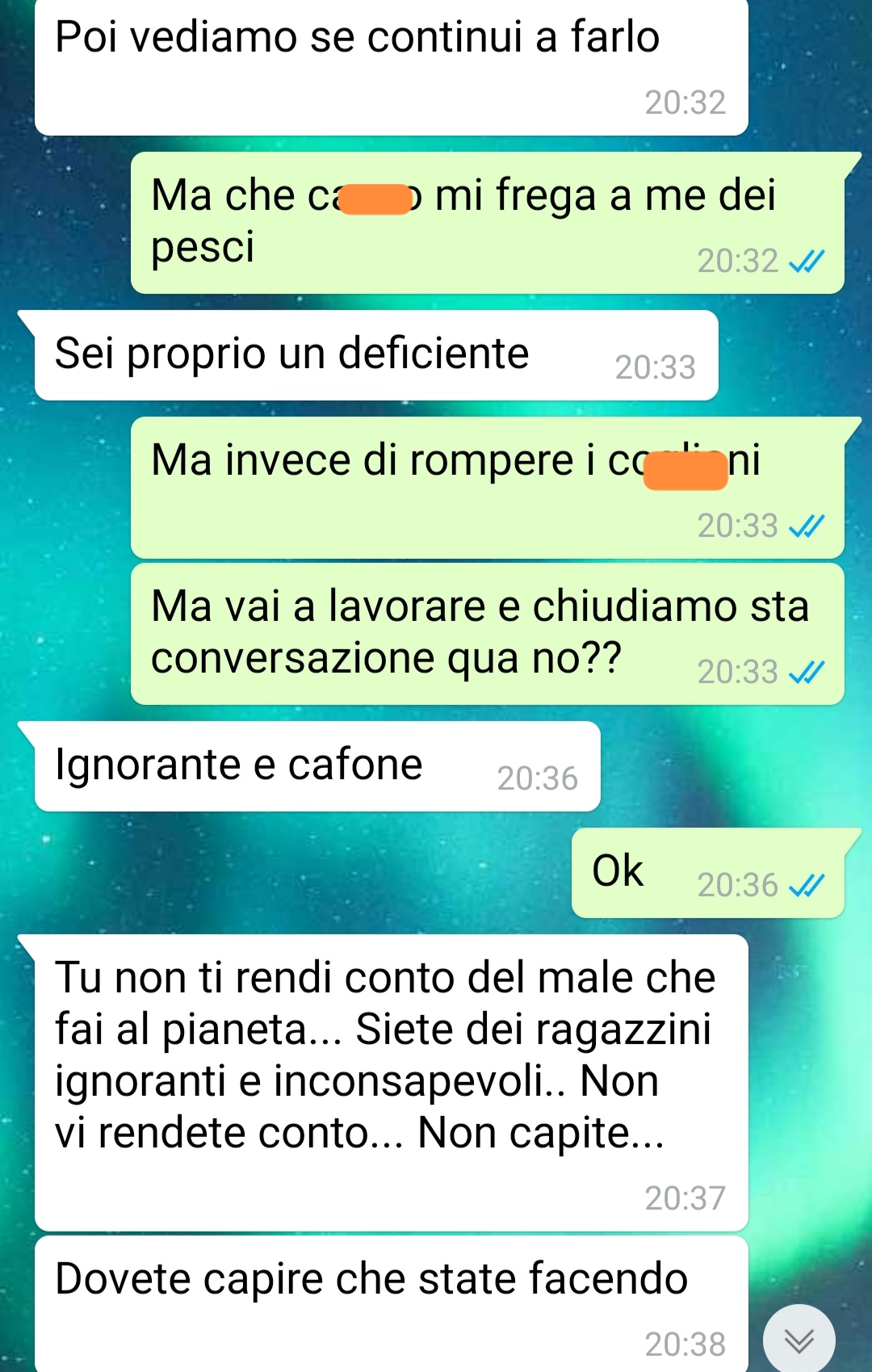This screenshot has height=1372, width=872.
Task: Tap blue read ticks on 'Ok' message
Action: [x=806, y=886]
